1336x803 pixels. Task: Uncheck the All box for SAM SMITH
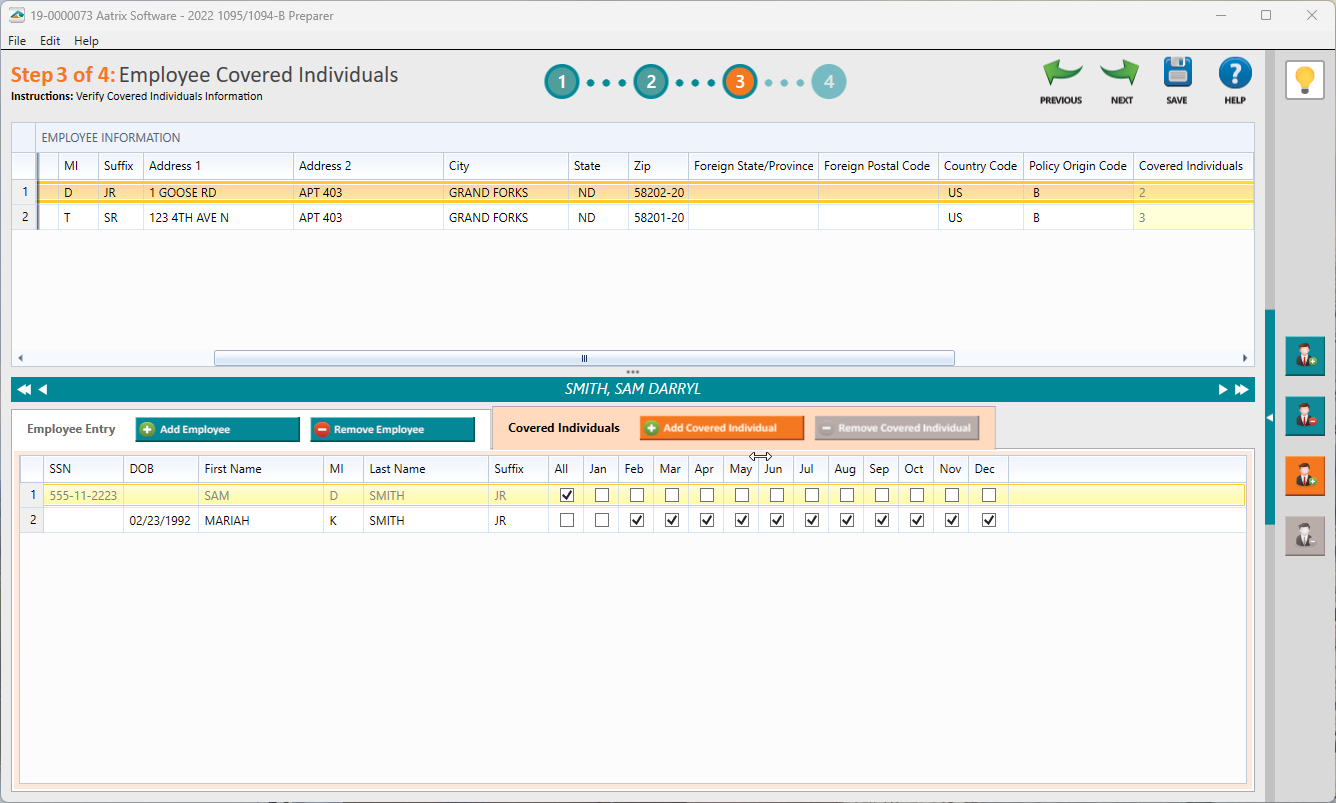pyautogui.click(x=566, y=494)
